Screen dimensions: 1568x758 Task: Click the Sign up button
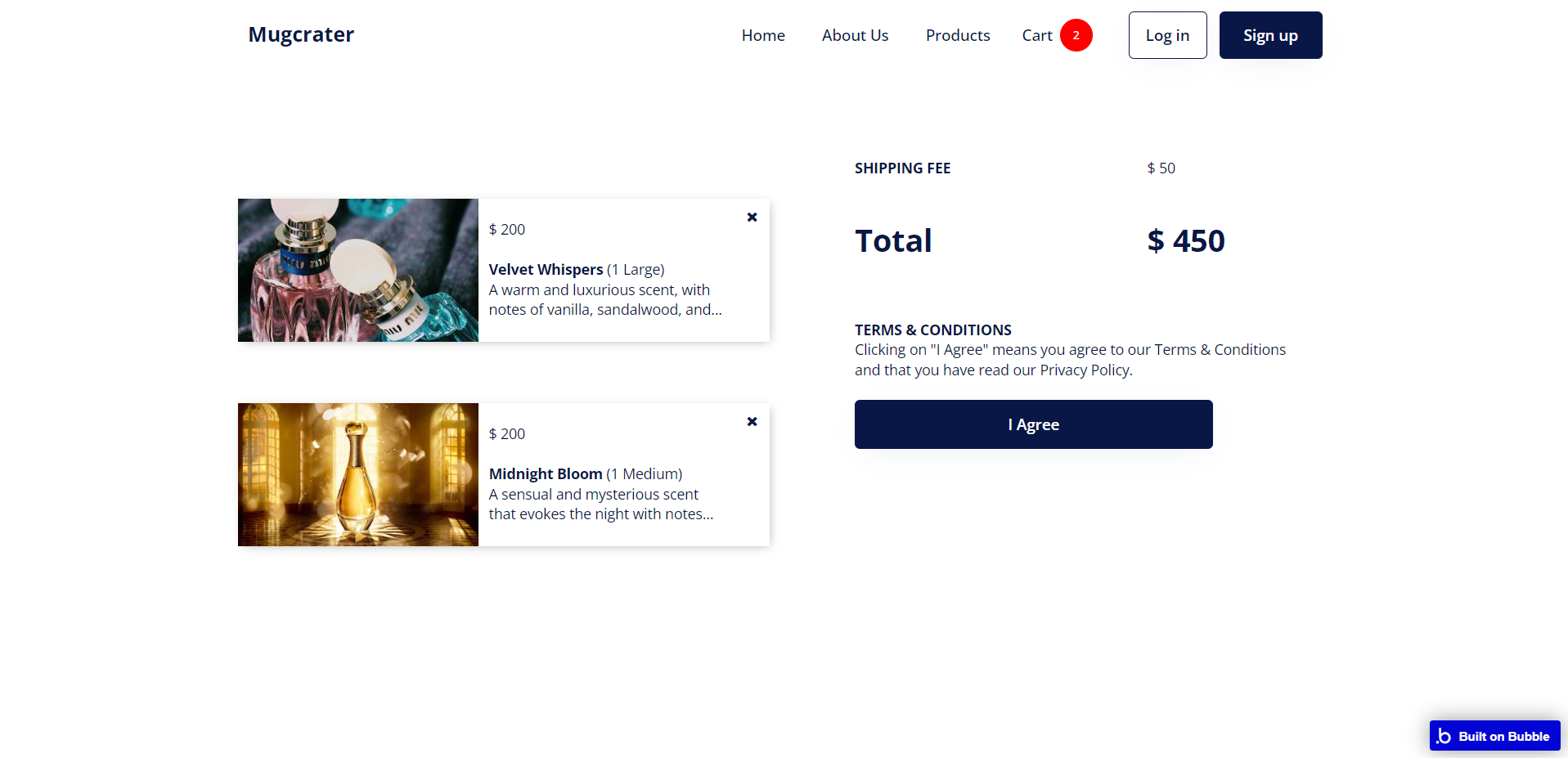pyautogui.click(x=1270, y=35)
